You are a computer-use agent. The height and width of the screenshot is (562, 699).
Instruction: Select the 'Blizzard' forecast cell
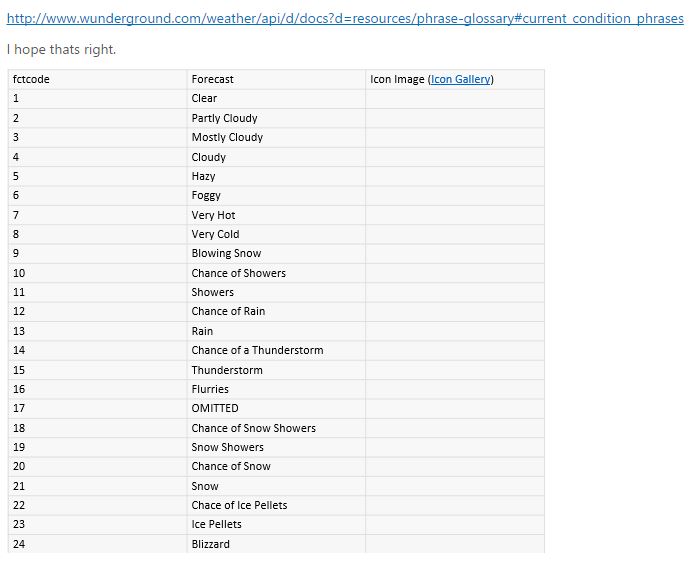click(211, 544)
